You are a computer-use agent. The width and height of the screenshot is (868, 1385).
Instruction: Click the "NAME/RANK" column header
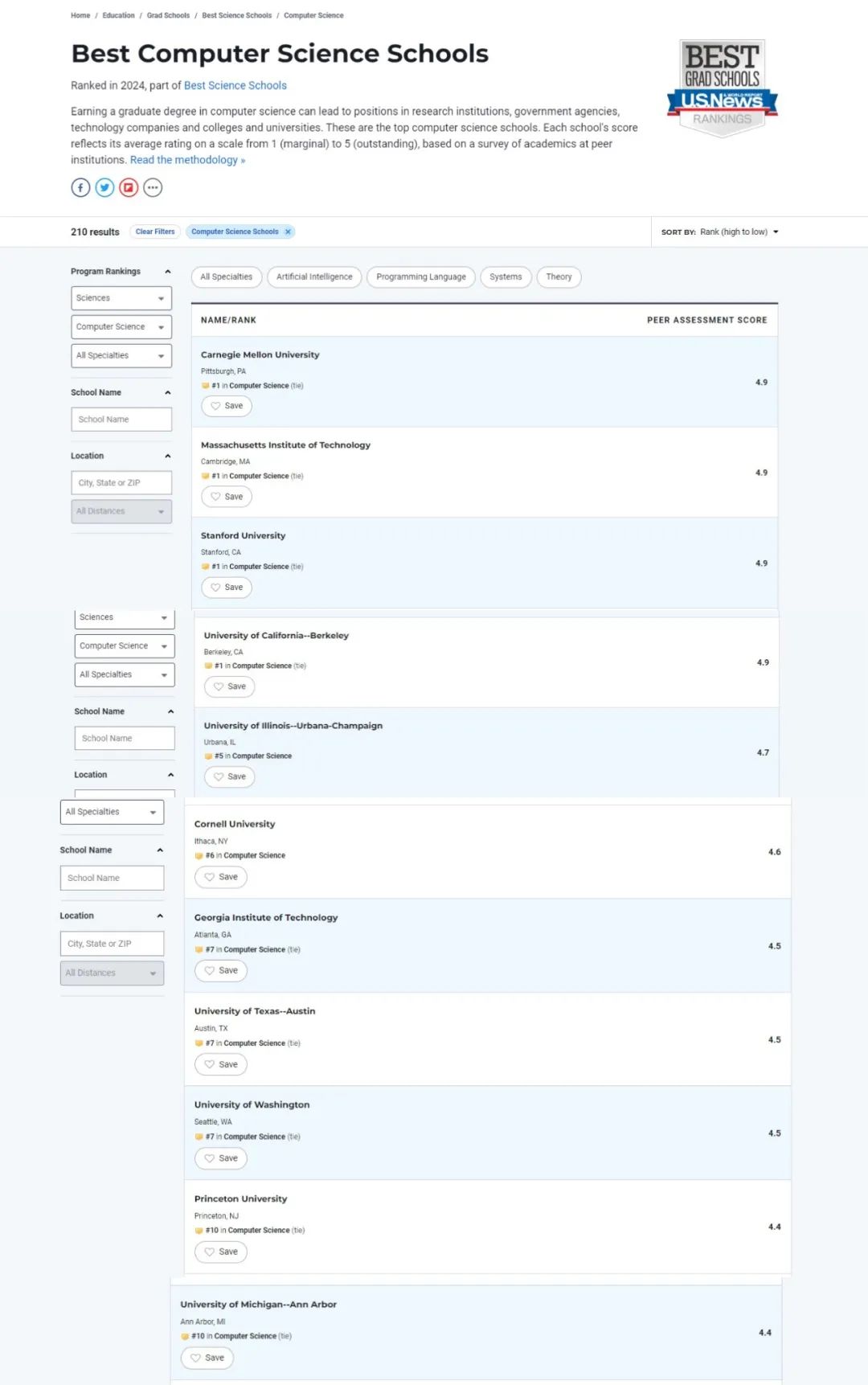tap(228, 320)
